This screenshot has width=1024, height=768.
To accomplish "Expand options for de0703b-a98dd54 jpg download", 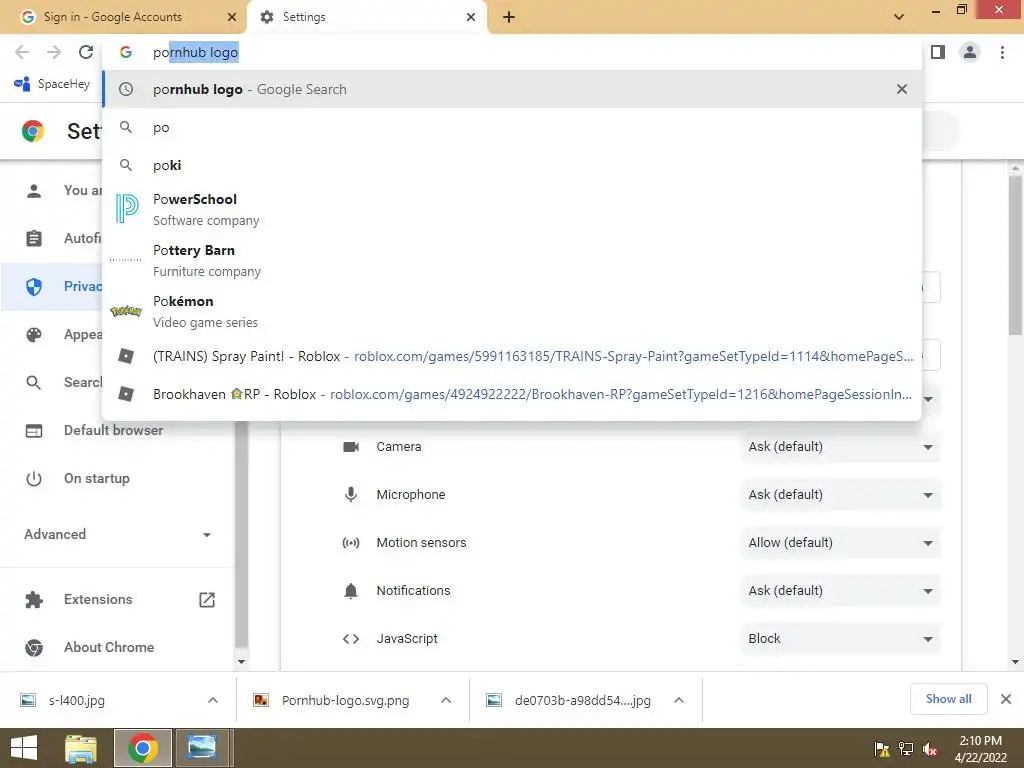I will (679, 700).
